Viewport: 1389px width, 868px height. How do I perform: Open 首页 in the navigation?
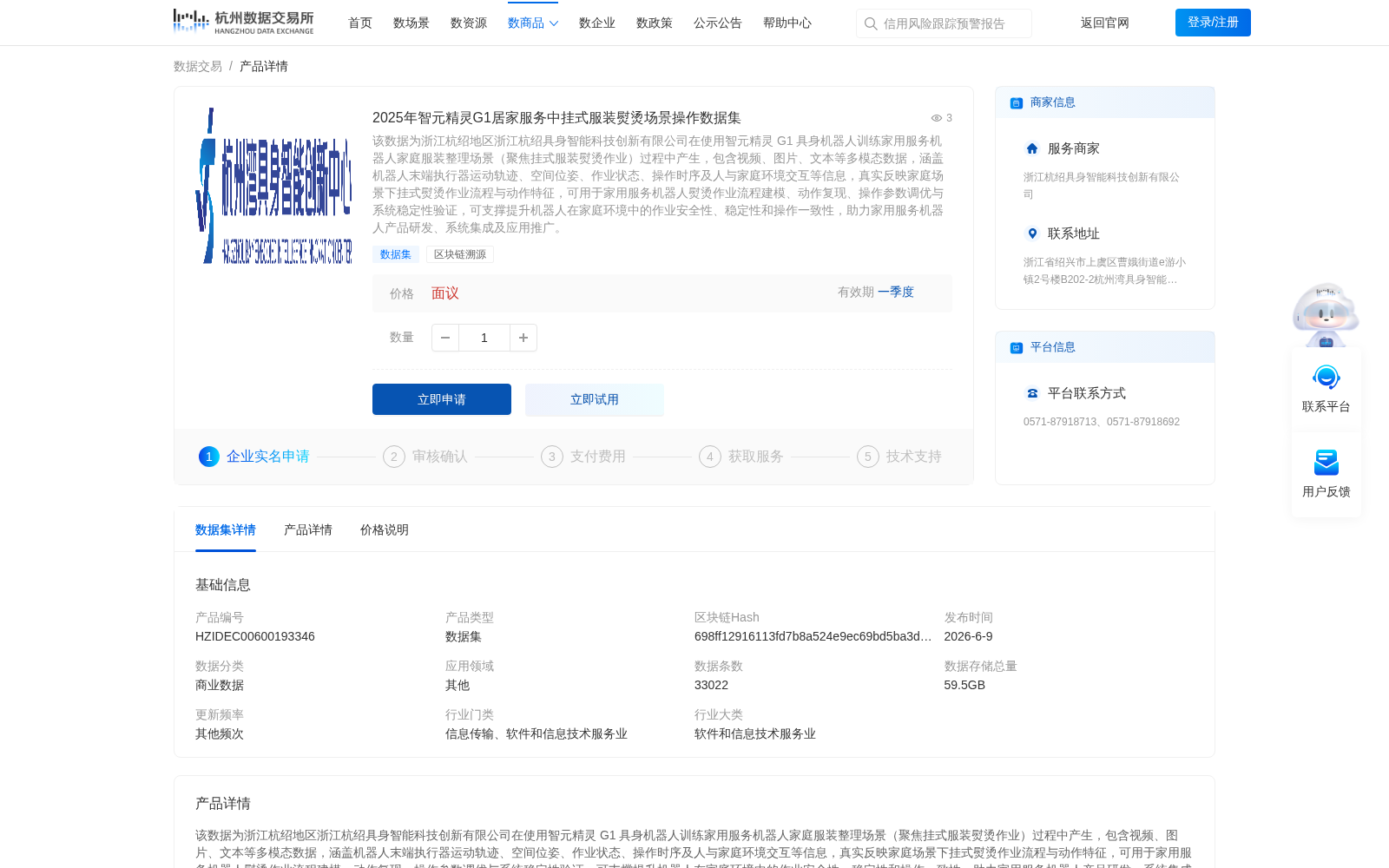pyautogui.click(x=360, y=23)
